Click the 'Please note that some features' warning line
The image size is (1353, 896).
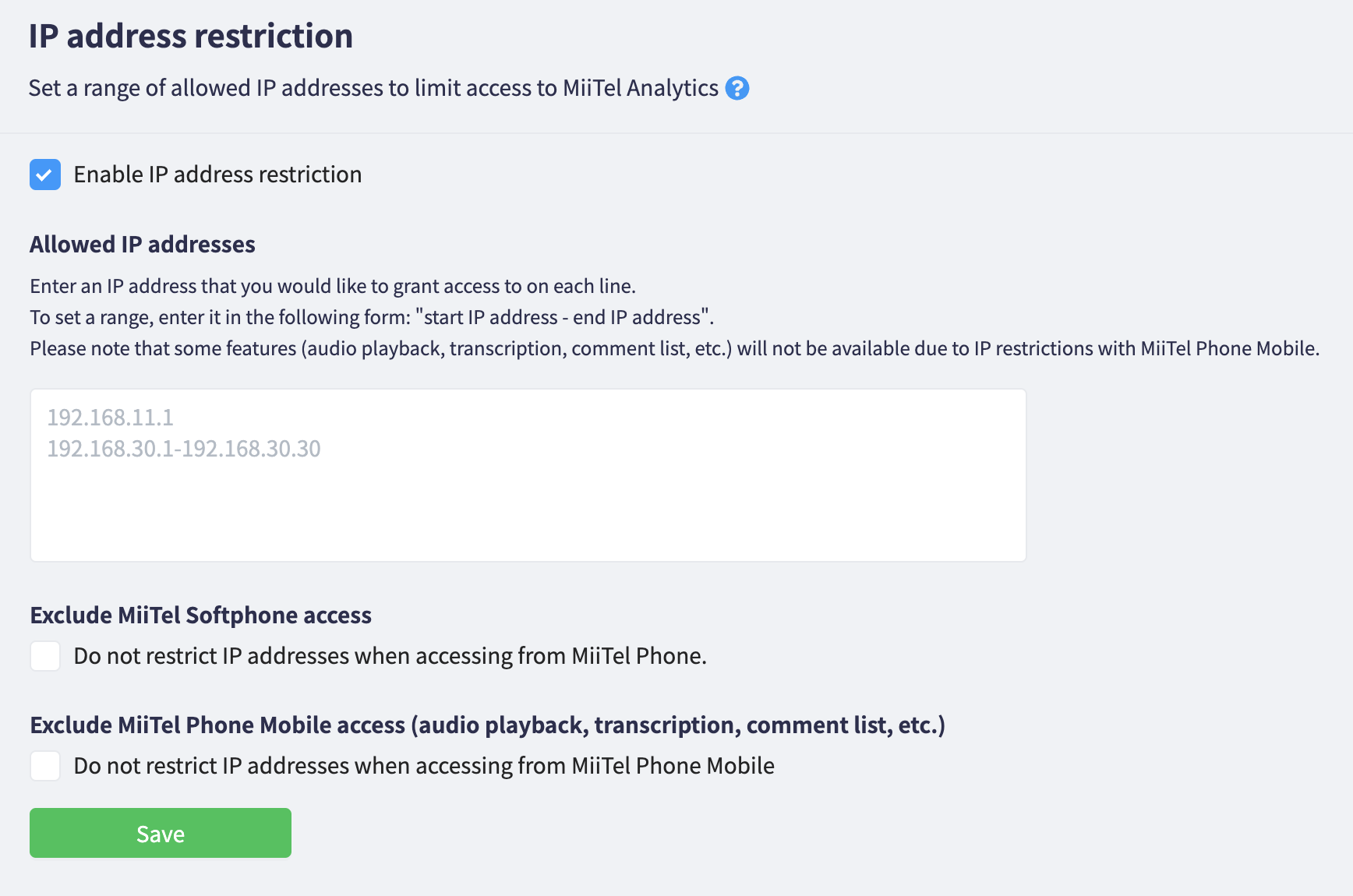[x=674, y=348]
